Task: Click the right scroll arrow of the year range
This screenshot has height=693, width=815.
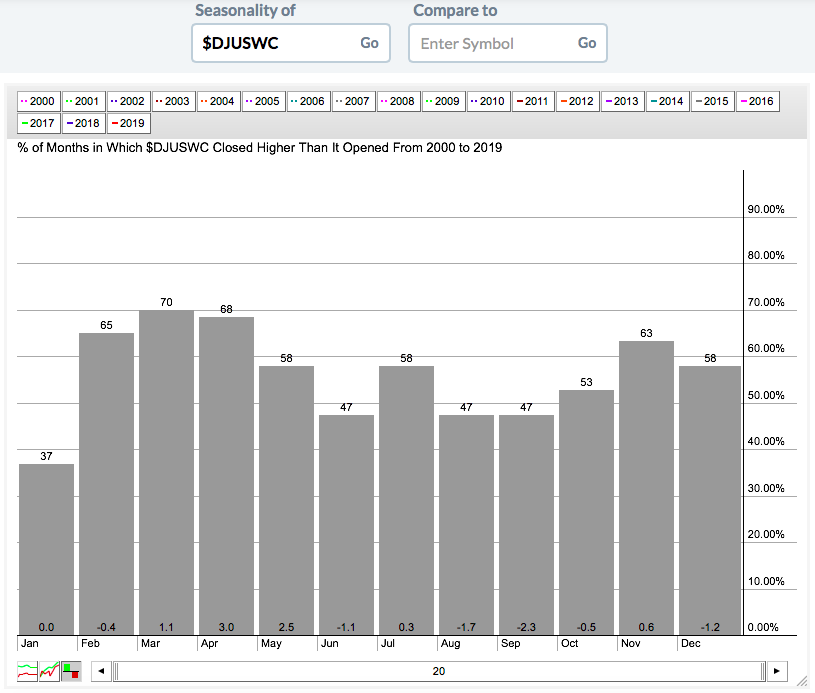Action: pos(777,671)
